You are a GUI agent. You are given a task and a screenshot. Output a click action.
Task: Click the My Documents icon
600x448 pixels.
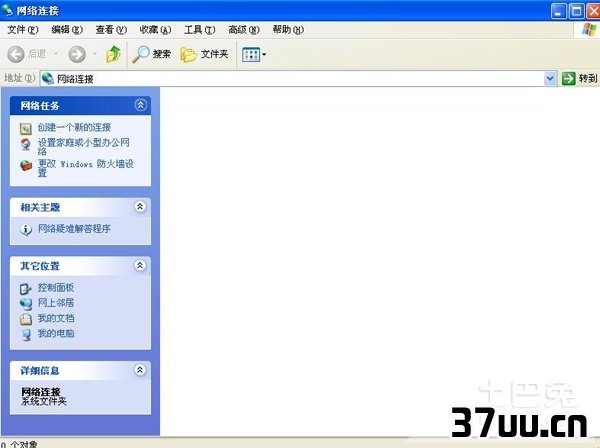[26, 319]
